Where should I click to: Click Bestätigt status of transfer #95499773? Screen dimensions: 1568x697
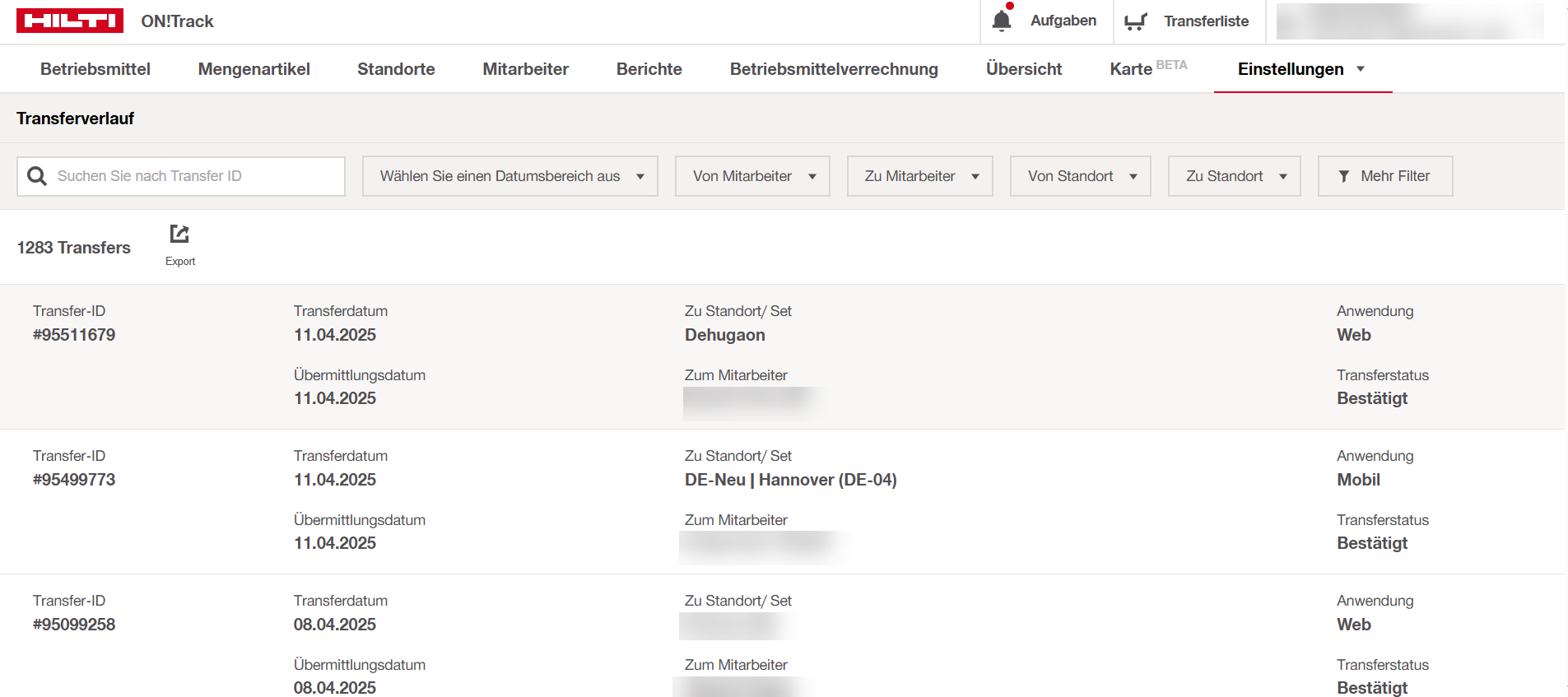click(1372, 543)
